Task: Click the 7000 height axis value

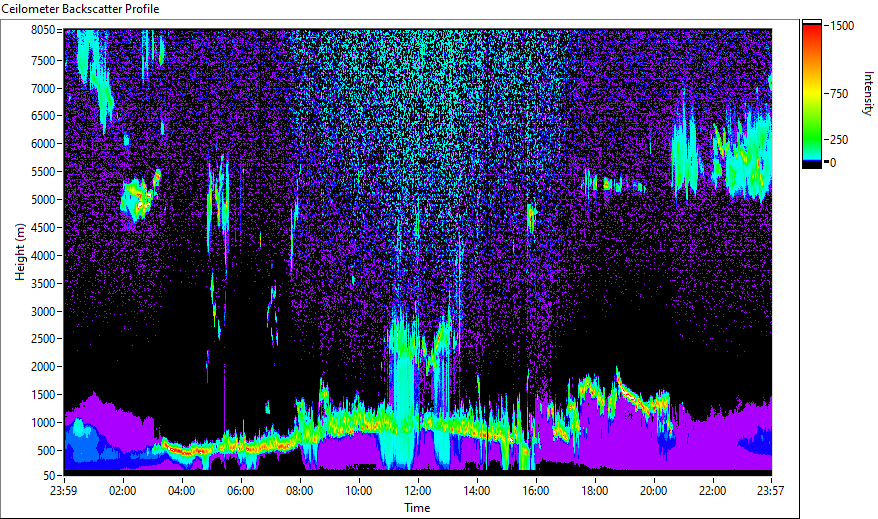Action: 43,88
